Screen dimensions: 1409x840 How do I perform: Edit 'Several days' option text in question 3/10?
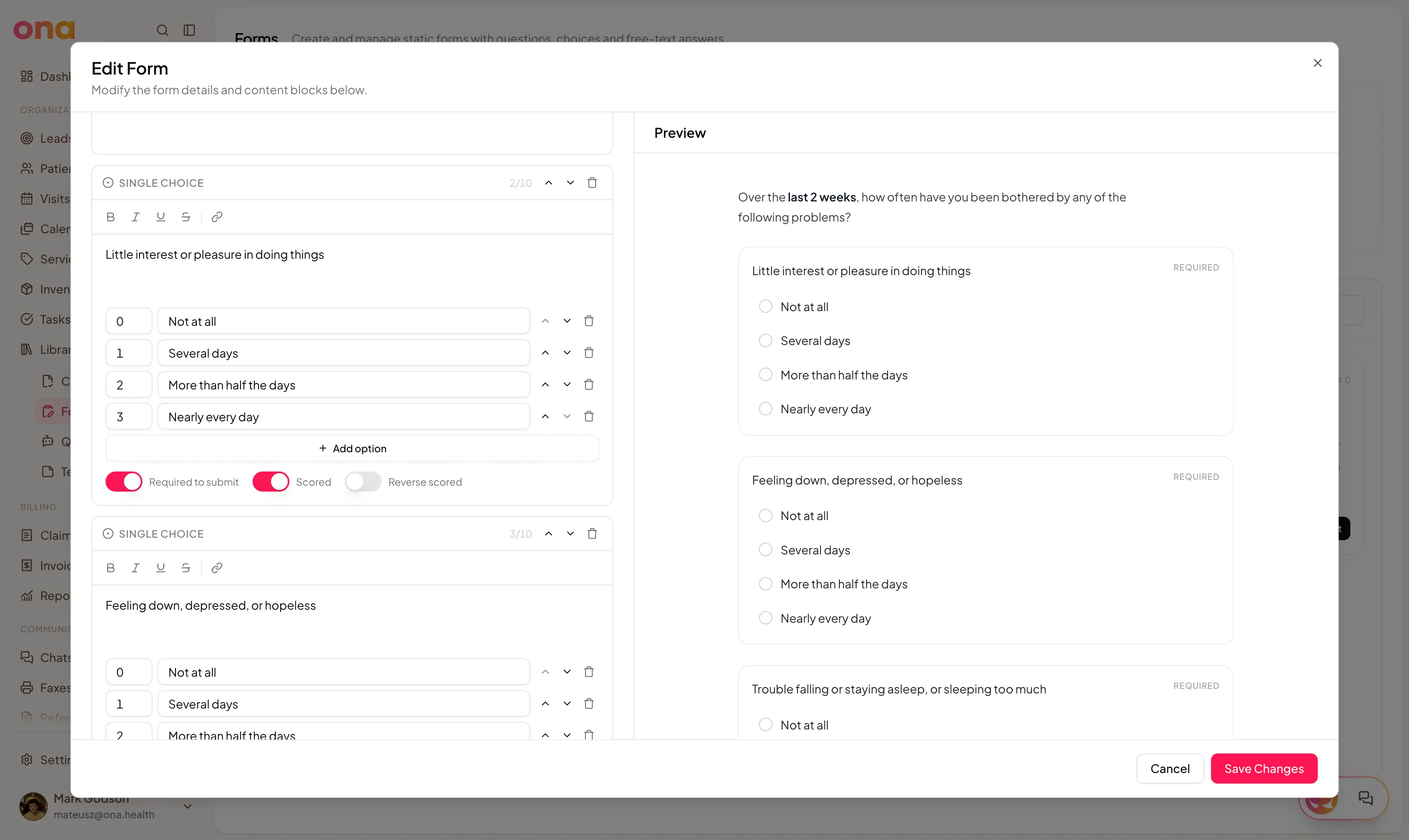click(343, 703)
